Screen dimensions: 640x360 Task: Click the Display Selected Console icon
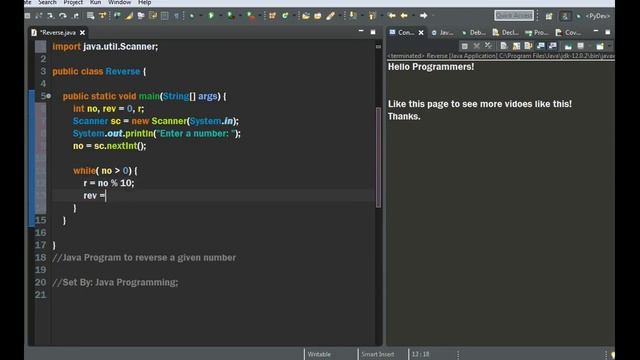click(580, 46)
